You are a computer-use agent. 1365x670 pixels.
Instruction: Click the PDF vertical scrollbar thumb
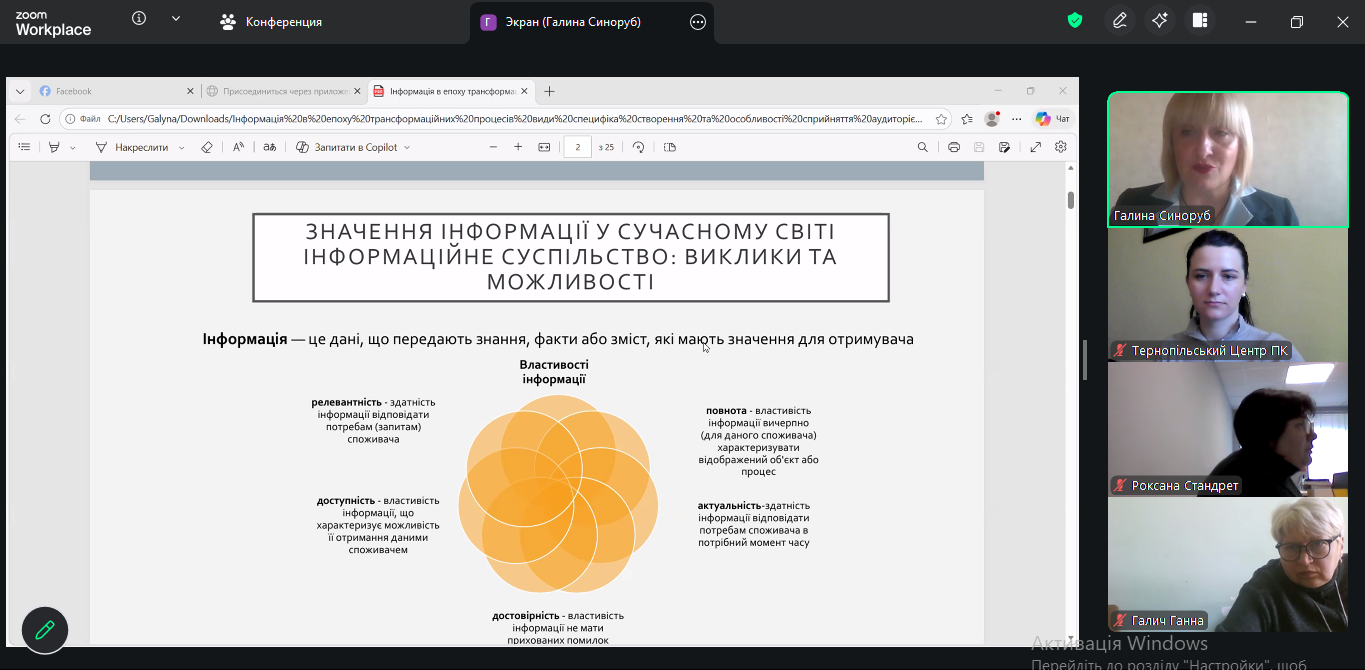(x=1070, y=200)
